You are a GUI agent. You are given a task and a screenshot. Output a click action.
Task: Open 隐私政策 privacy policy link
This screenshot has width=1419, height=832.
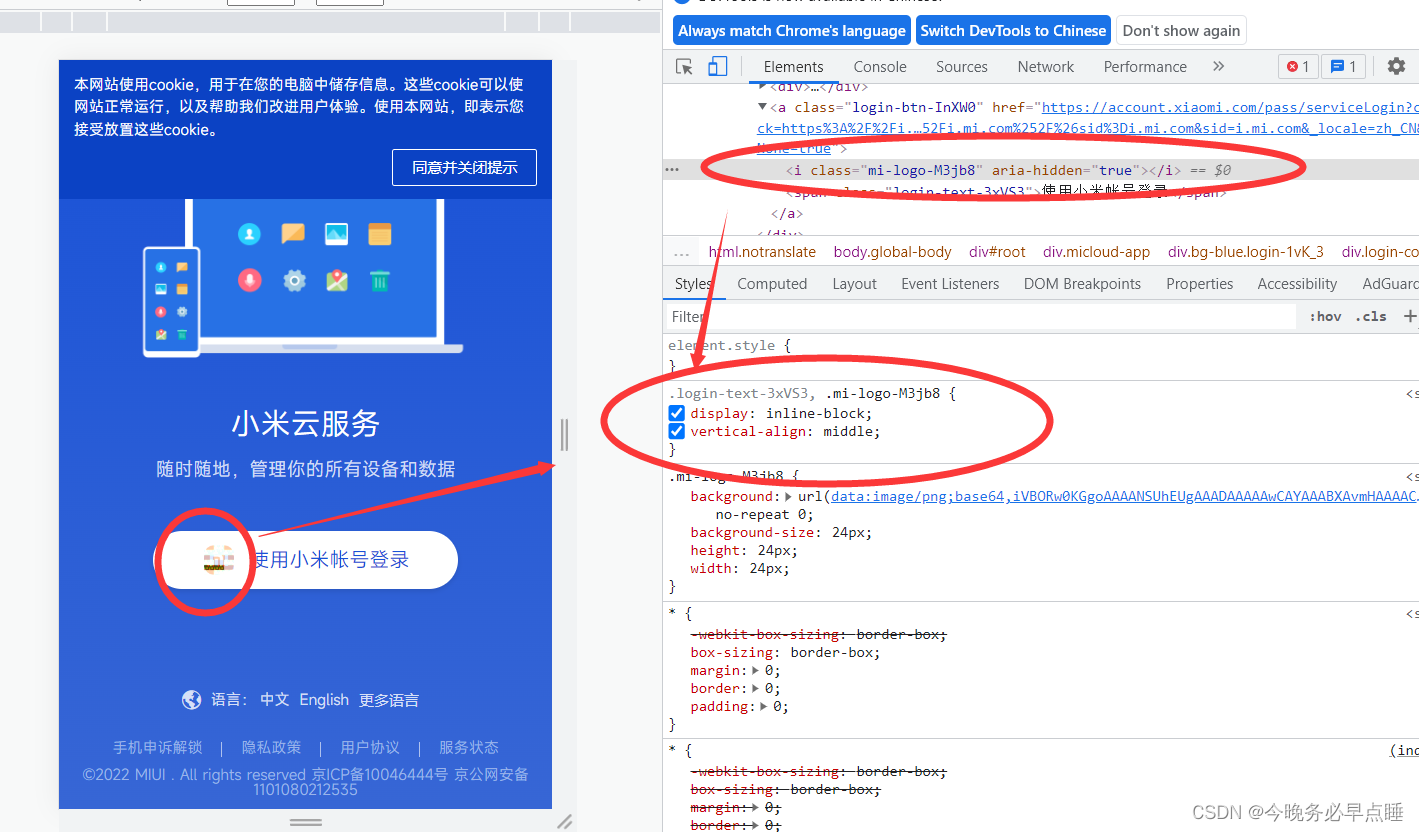pos(271,747)
